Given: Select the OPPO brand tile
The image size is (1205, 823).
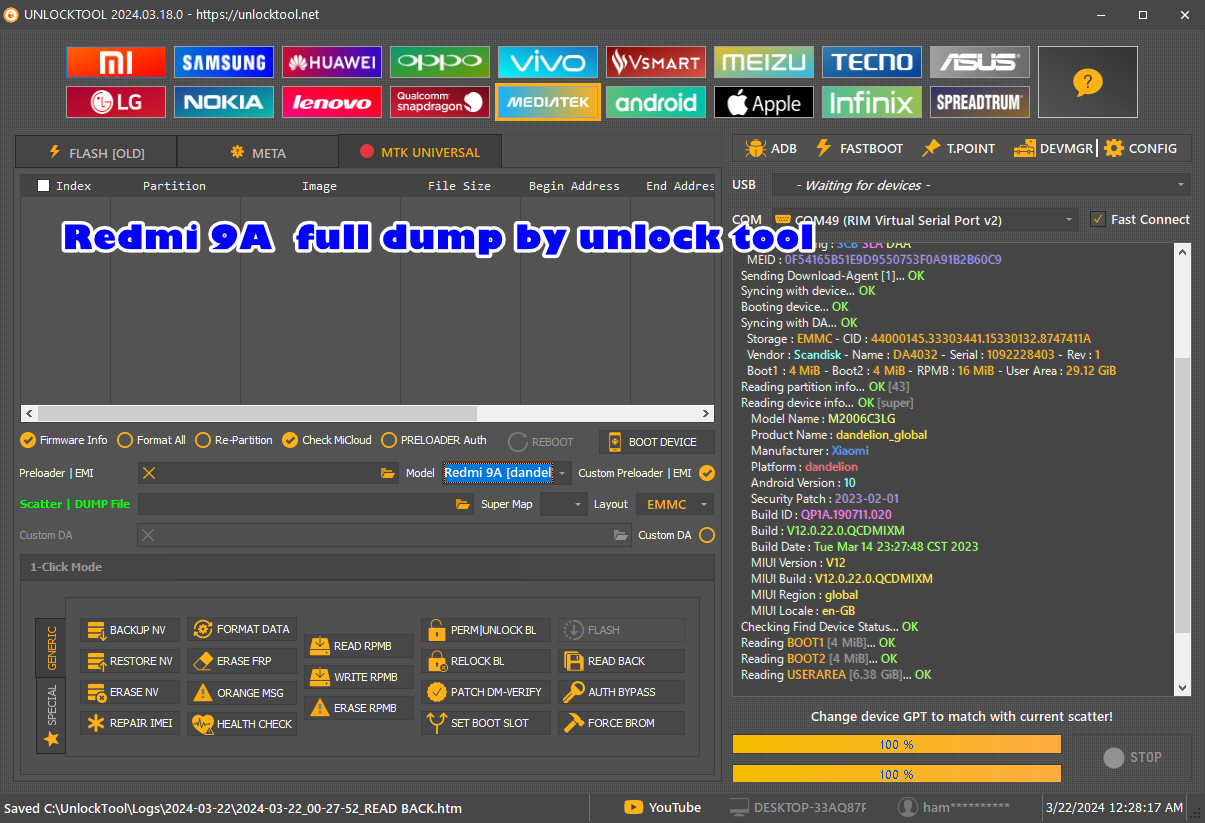Looking at the screenshot, I should [x=440, y=62].
